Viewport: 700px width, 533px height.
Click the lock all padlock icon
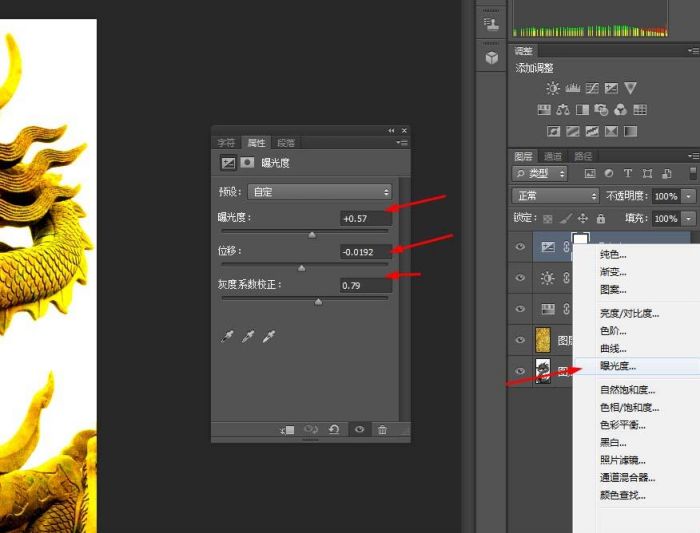pos(600,218)
